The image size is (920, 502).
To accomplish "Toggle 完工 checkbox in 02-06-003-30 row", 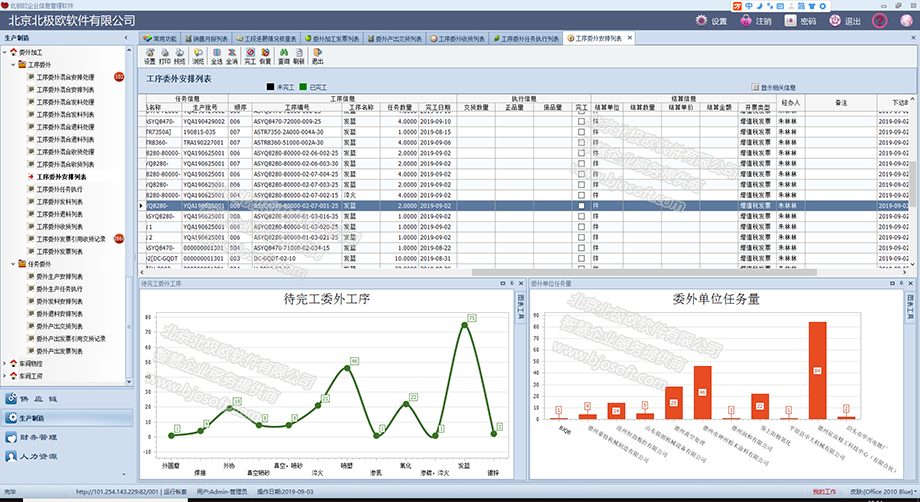I will click(x=581, y=164).
